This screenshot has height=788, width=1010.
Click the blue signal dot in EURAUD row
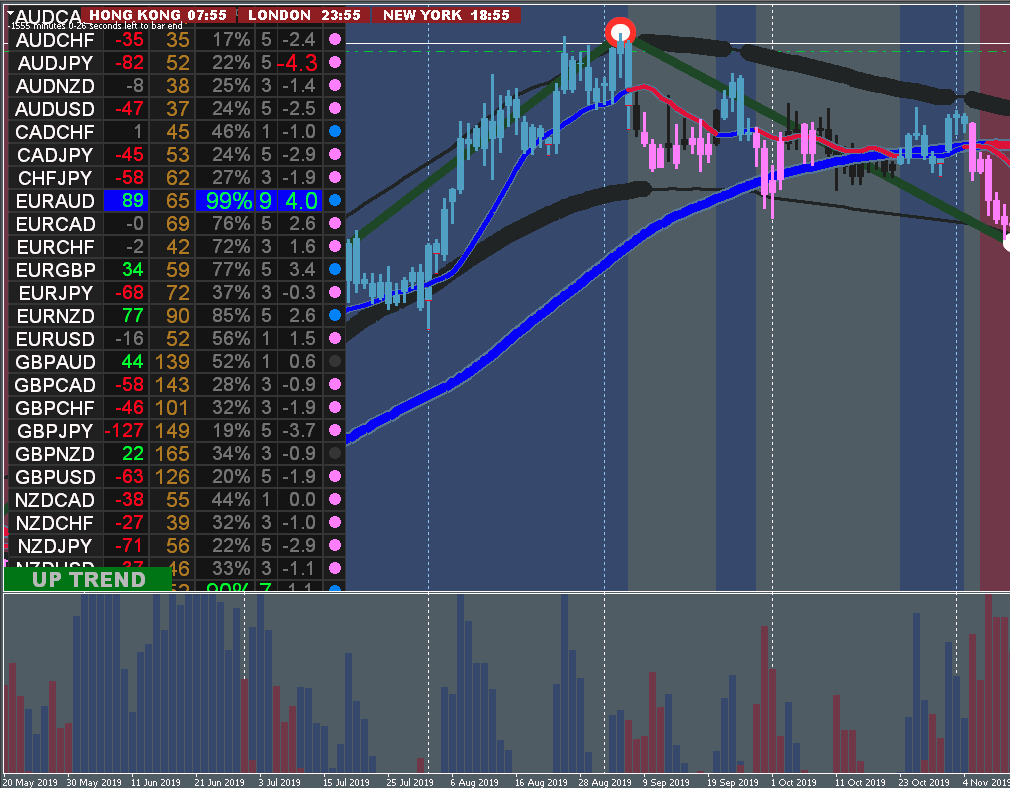(335, 200)
